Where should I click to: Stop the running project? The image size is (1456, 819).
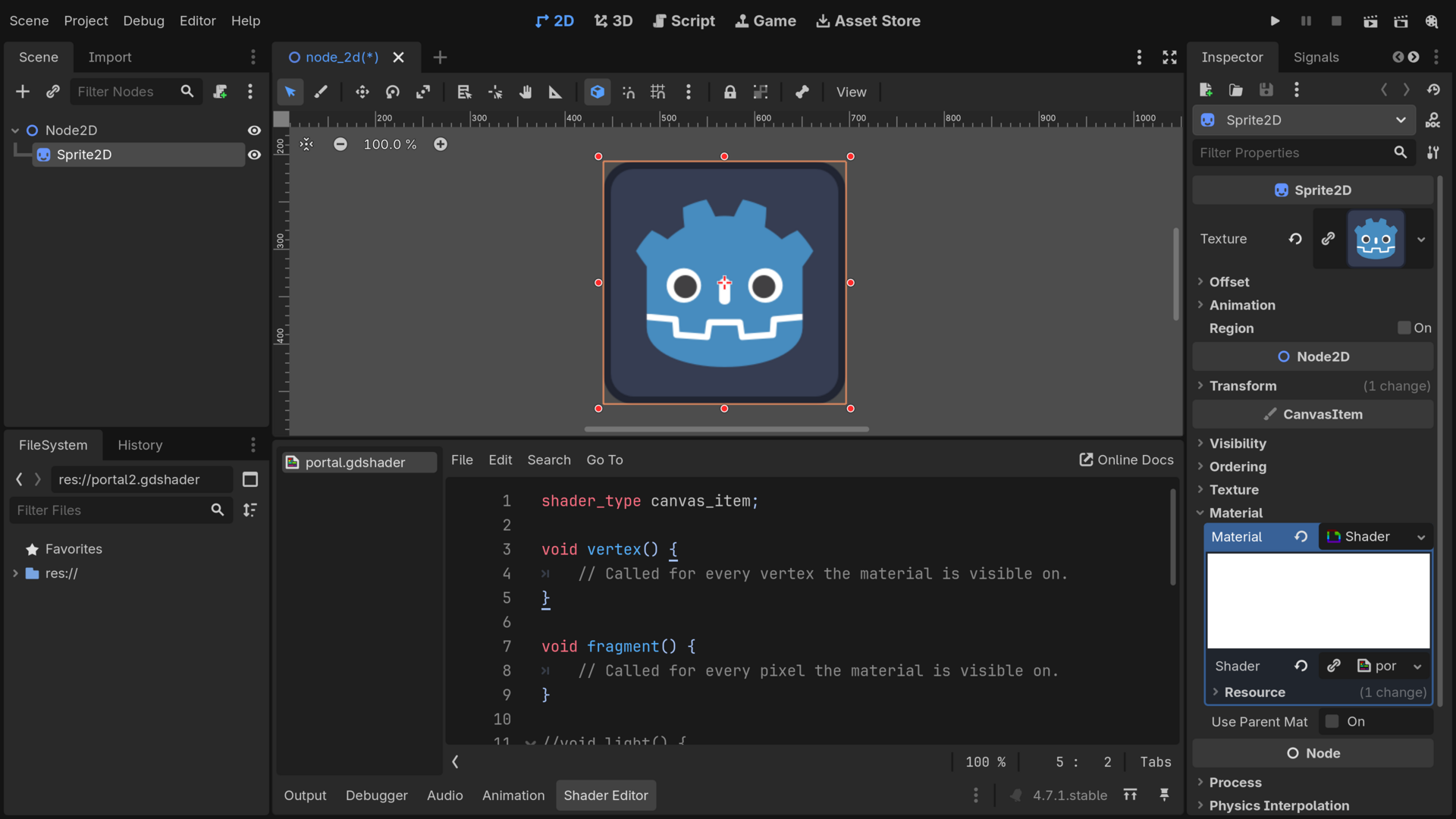point(1337,21)
